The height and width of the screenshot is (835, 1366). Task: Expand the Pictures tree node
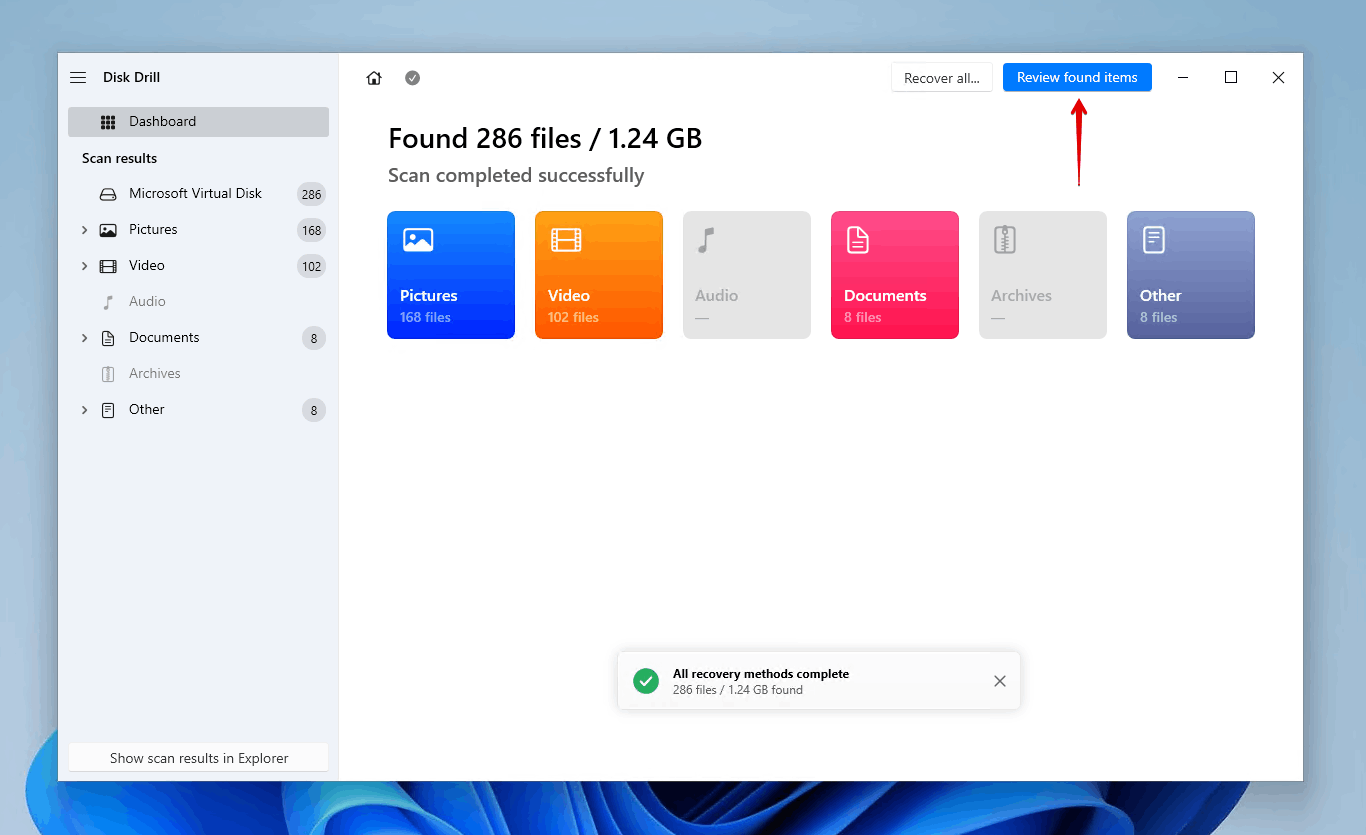coord(84,230)
